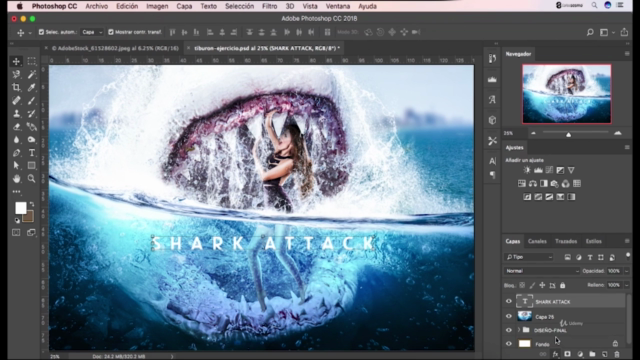Select the Rectangular Marquee tool
The height and width of the screenshot is (360, 640).
(x=31, y=61)
